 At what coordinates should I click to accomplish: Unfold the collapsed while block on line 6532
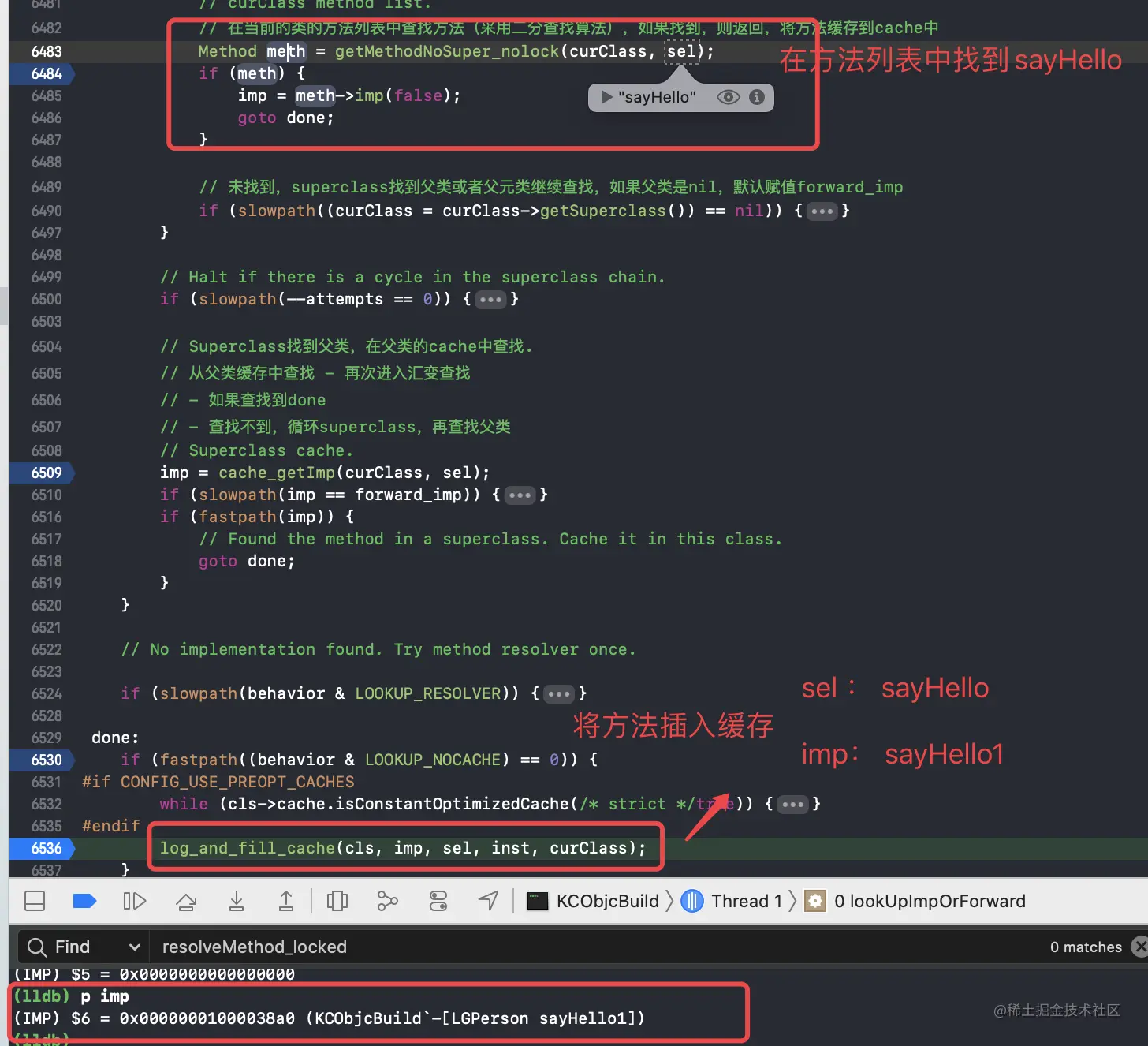coord(792,805)
